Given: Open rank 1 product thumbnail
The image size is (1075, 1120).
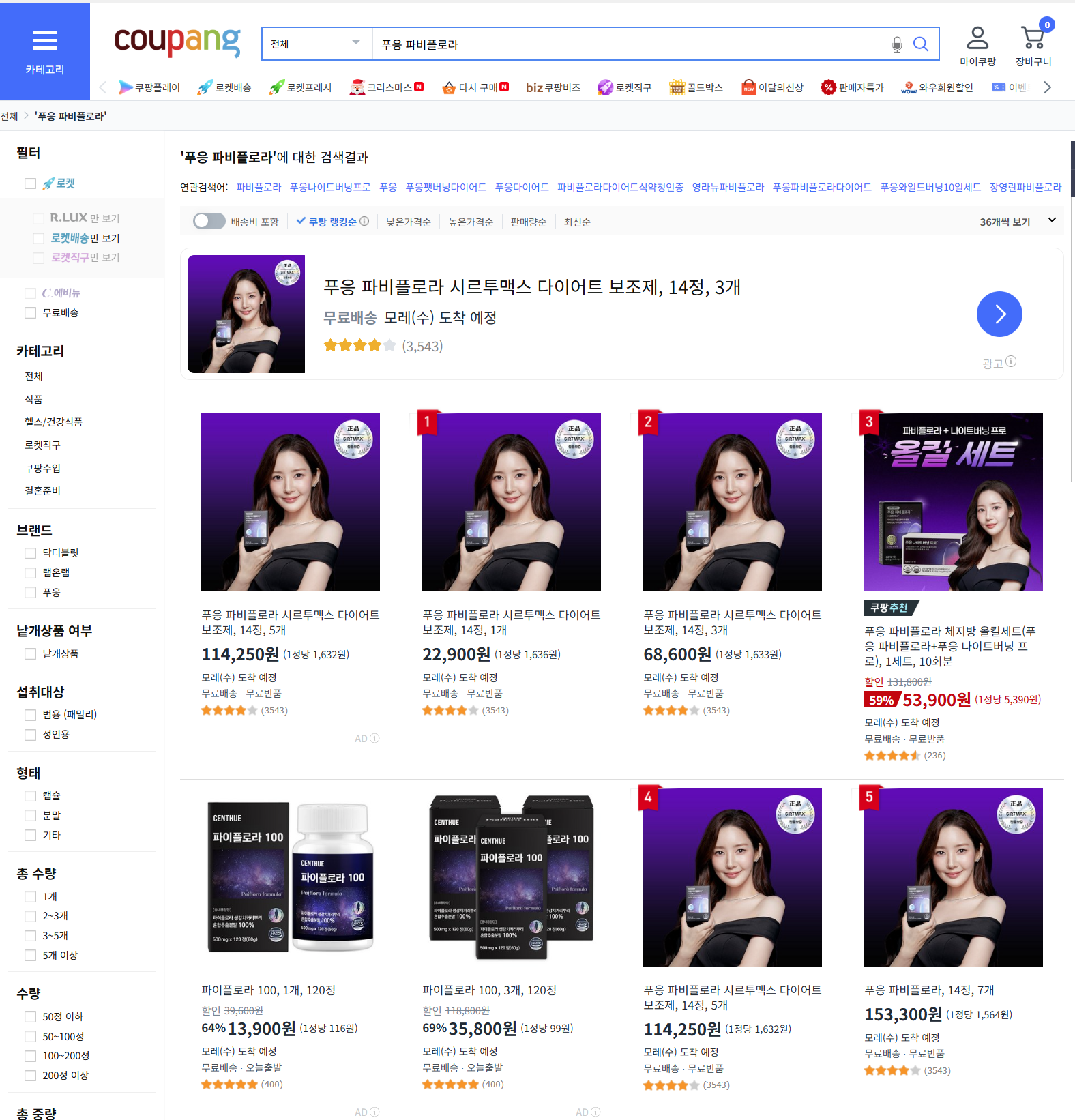Looking at the screenshot, I should pyautogui.click(x=512, y=502).
